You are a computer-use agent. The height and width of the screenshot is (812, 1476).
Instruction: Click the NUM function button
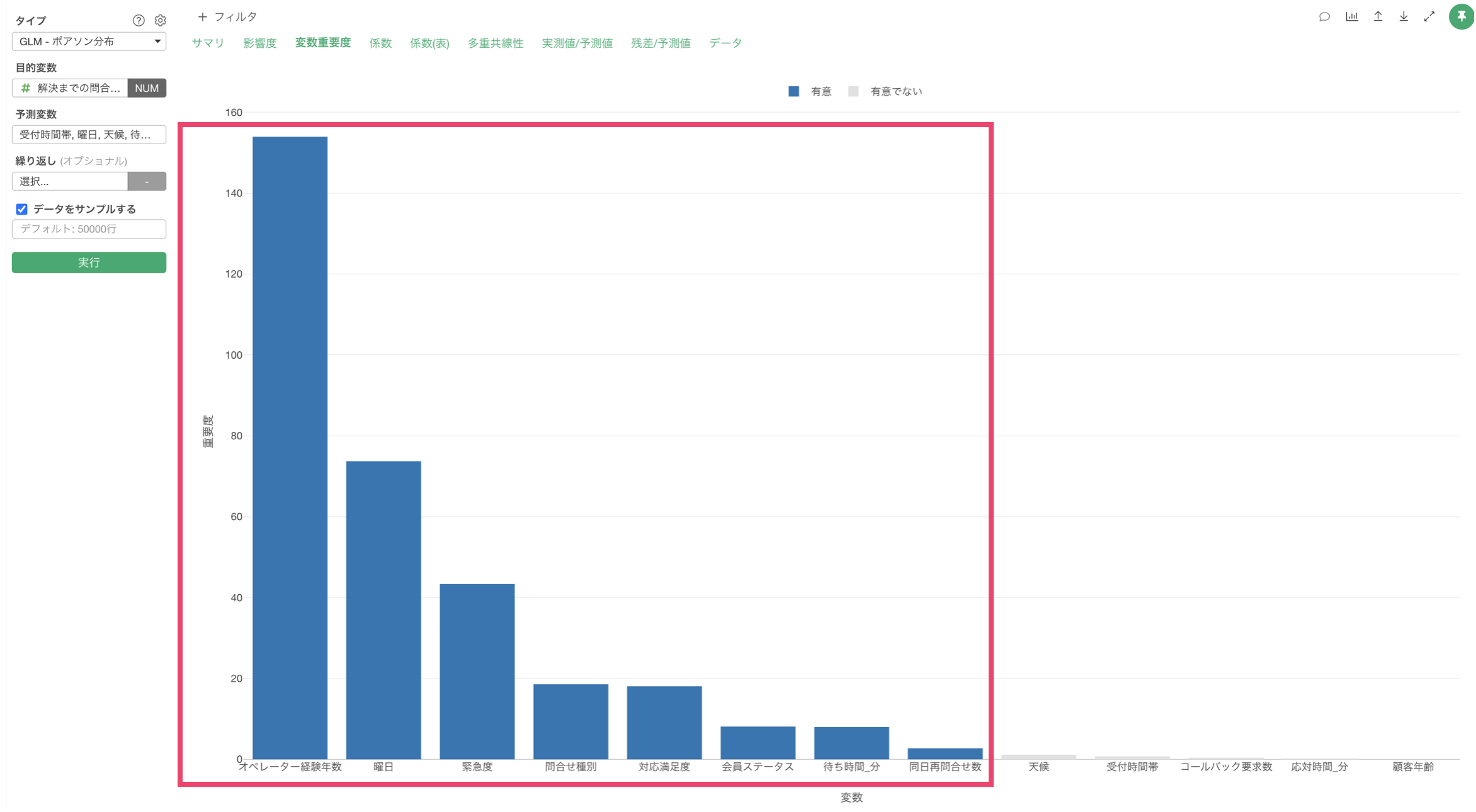click(x=147, y=88)
